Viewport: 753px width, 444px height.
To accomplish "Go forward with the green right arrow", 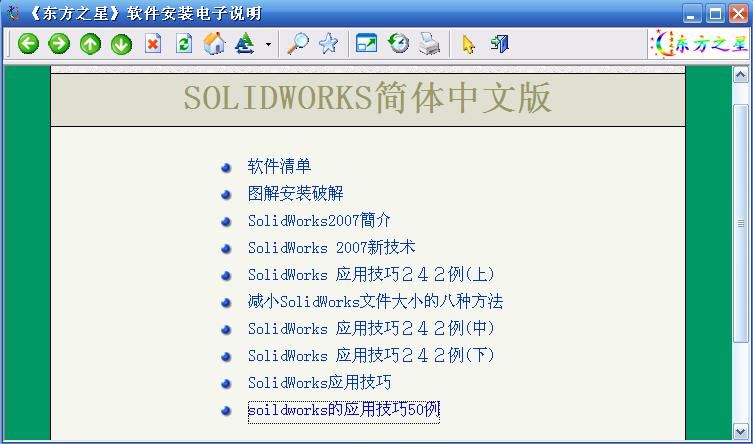I will point(59,44).
